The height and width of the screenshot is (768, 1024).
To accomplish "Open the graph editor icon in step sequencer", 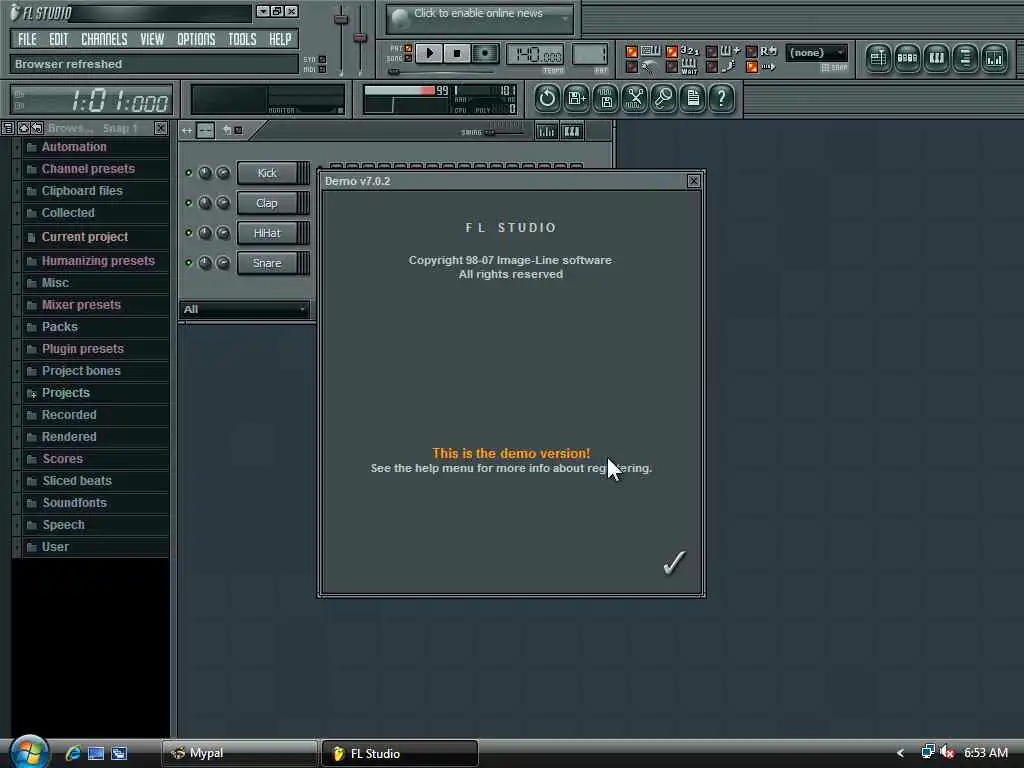I will click(546, 132).
